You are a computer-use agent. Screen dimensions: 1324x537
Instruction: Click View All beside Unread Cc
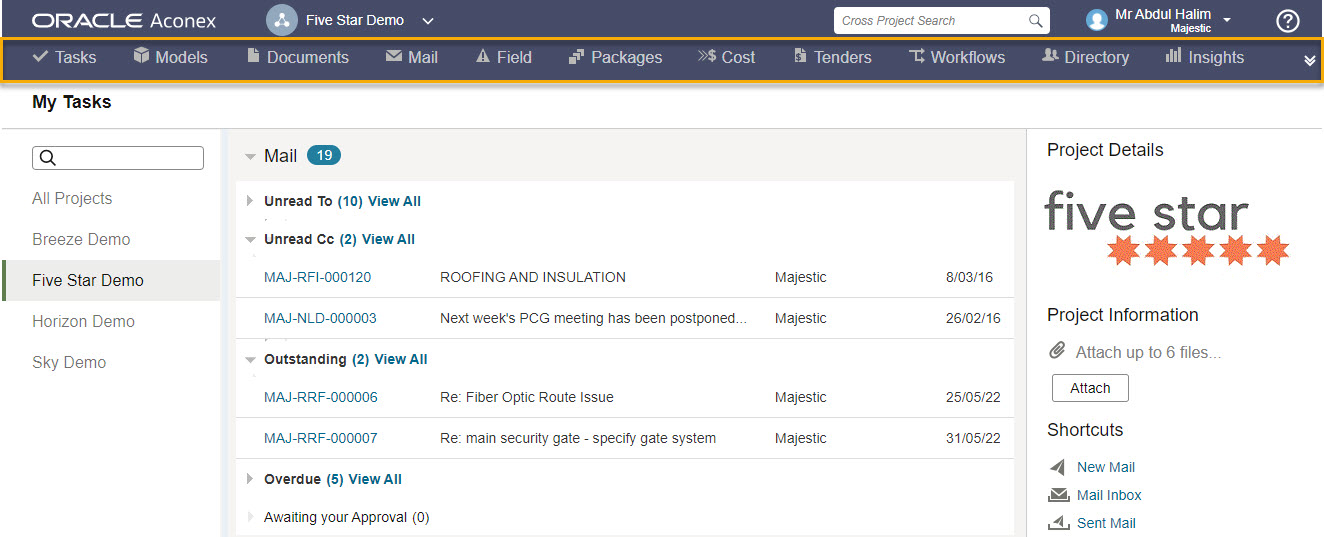click(x=388, y=239)
